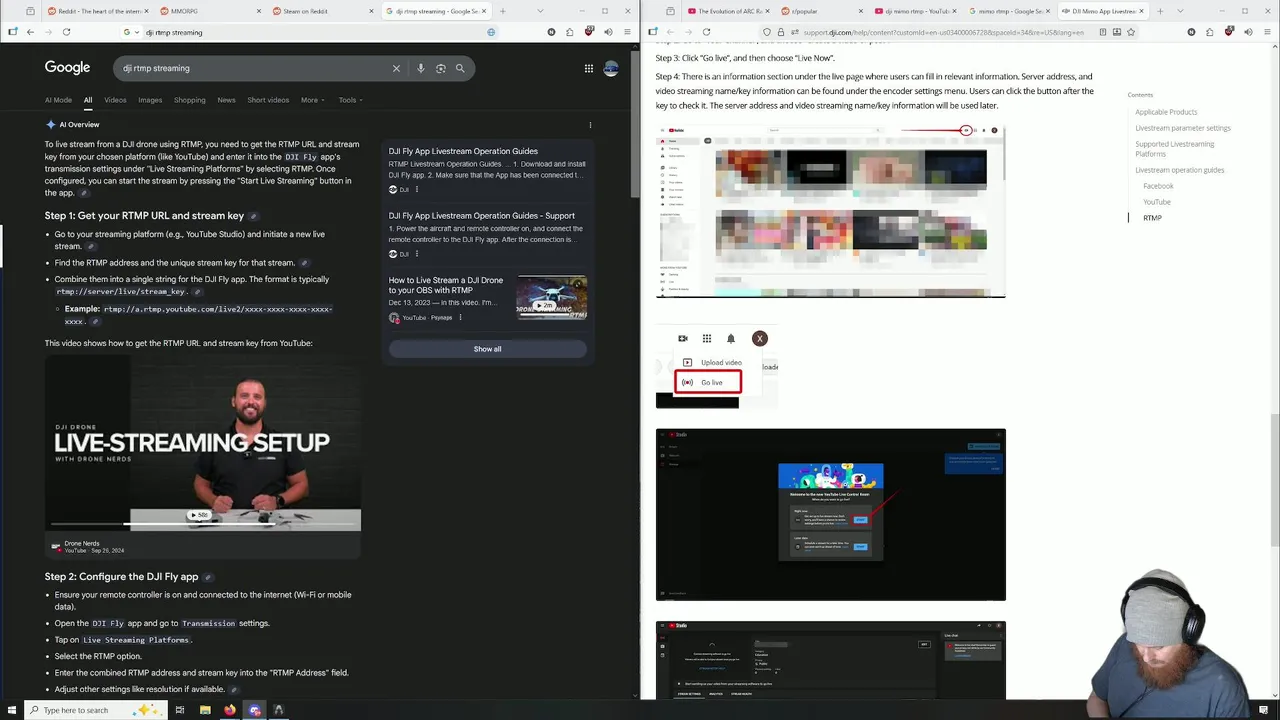
Task: Open YouTube Studio screenshot on DJI page
Action: pyautogui.click(x=830, y=515)
